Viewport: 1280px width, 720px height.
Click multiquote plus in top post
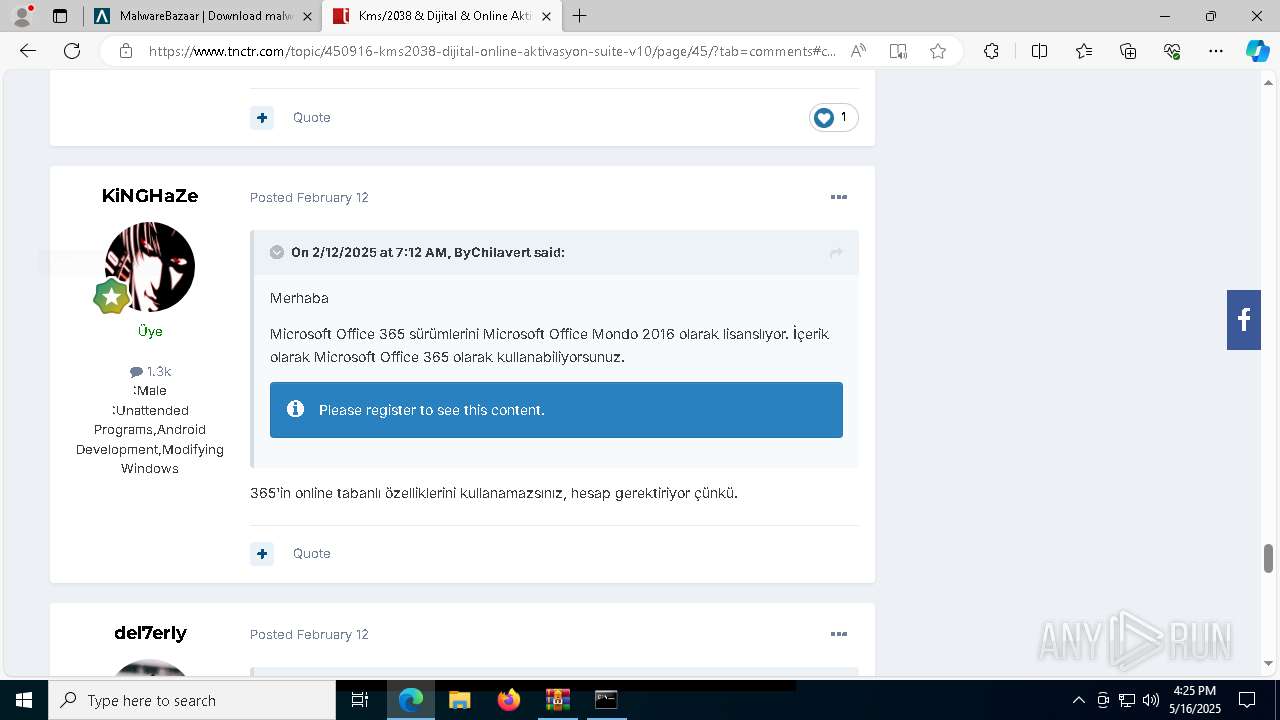click(x=262, y=117)
